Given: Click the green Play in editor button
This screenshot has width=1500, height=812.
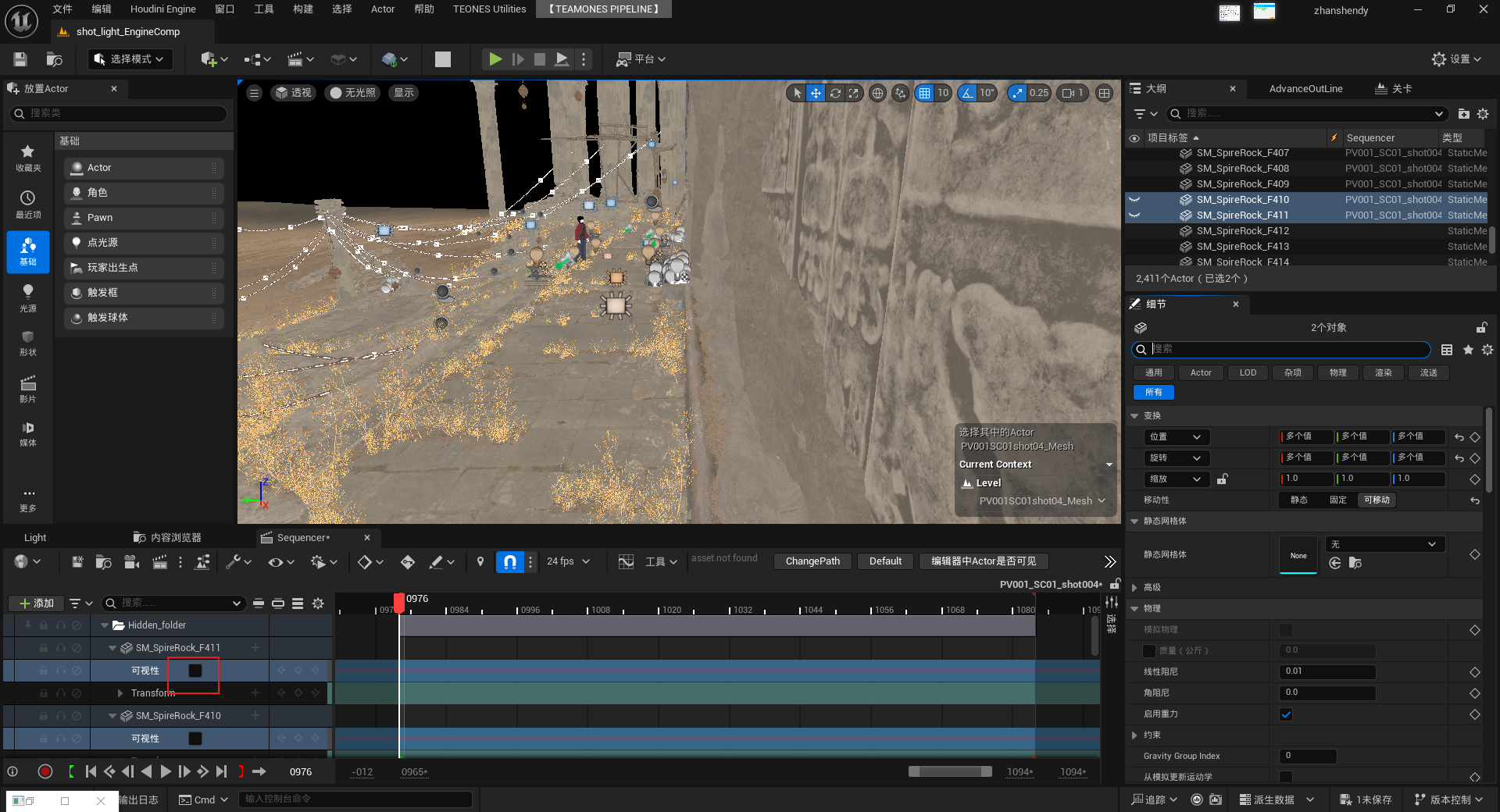Looking at the screenshot, I should click(495, 59).
